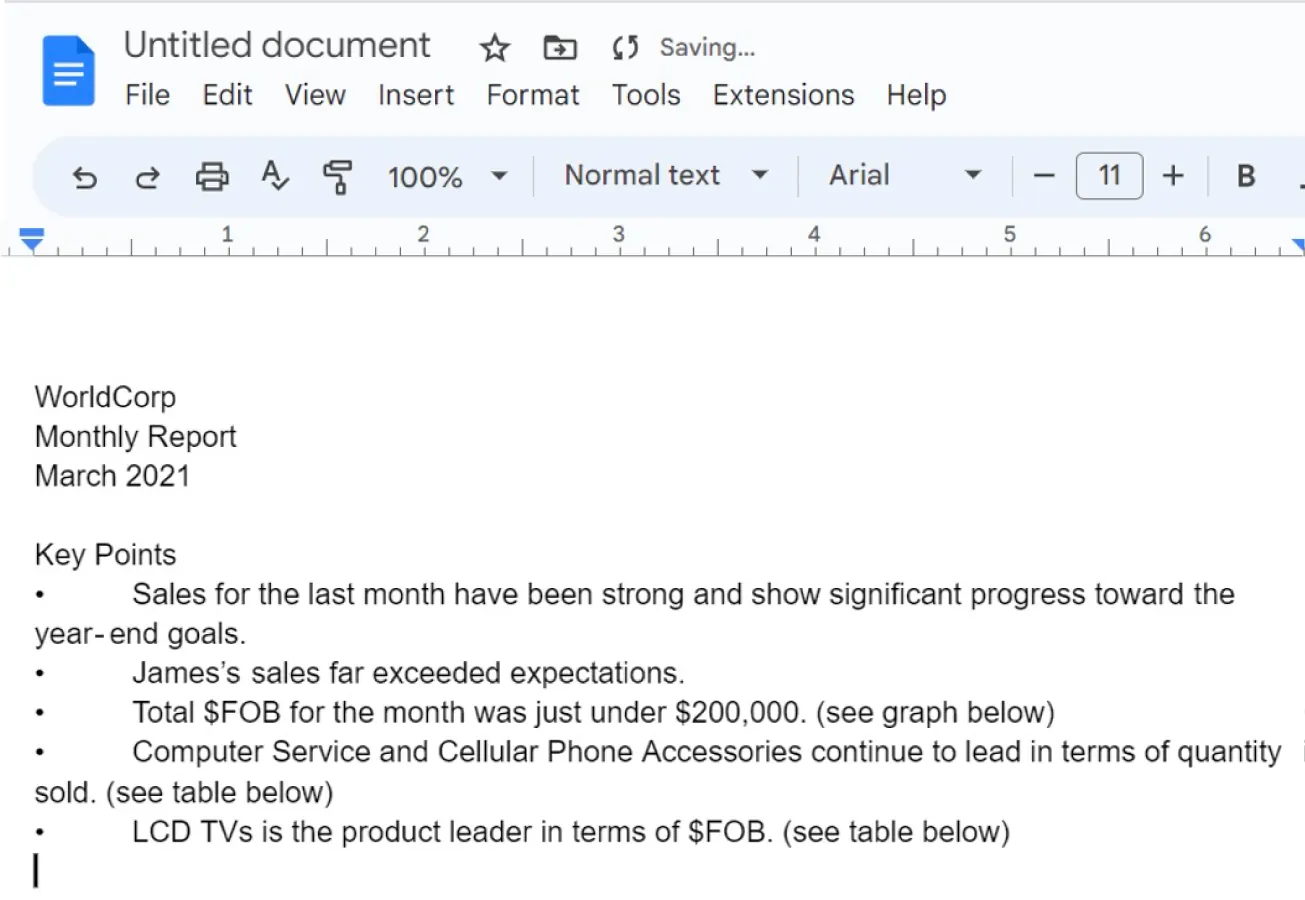Open the Normal text styles dropdown
This screenshot has height=900, width=1305.
(663, 176)
